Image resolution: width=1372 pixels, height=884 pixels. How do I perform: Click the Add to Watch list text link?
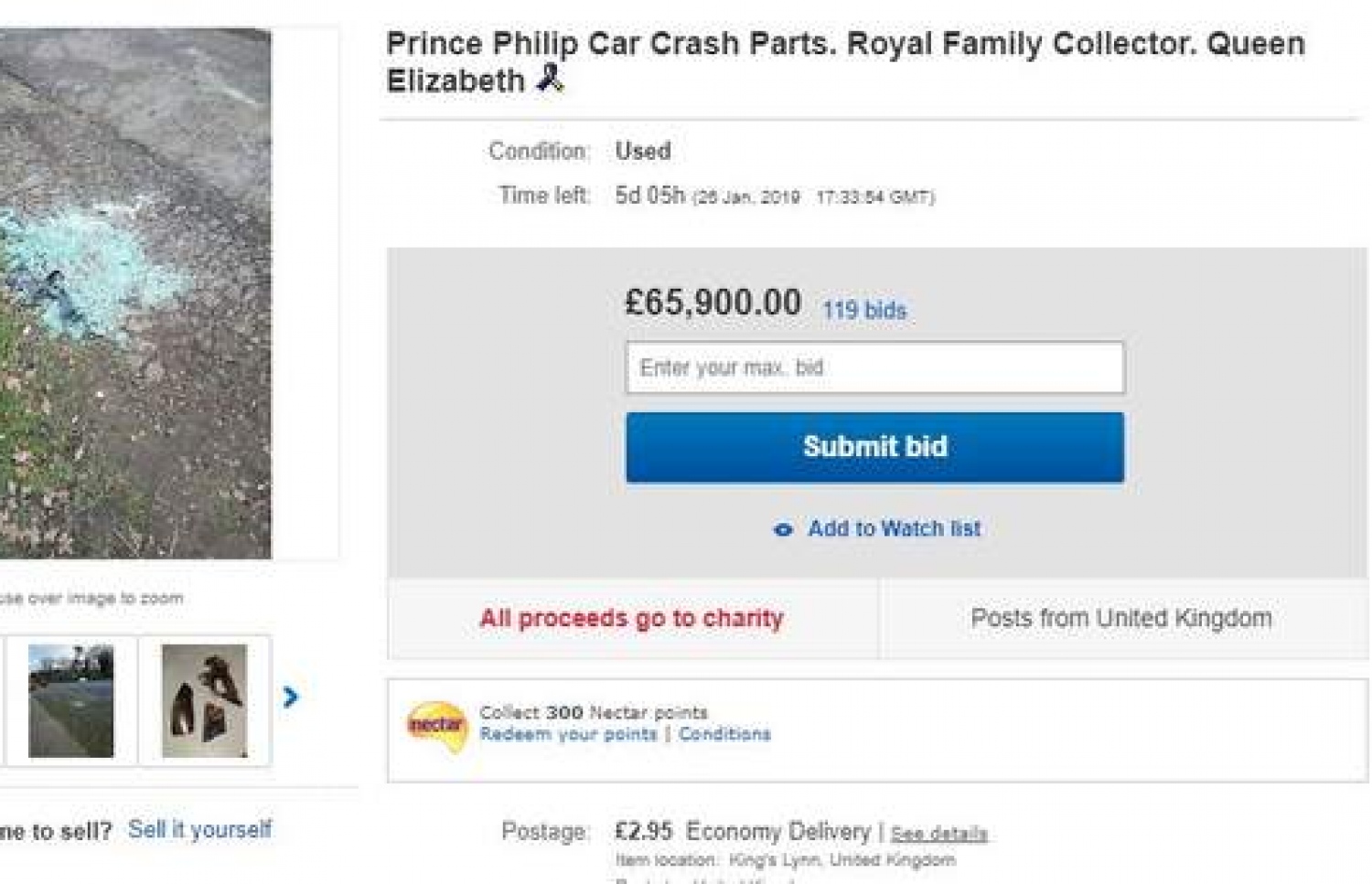click(894, 528)
